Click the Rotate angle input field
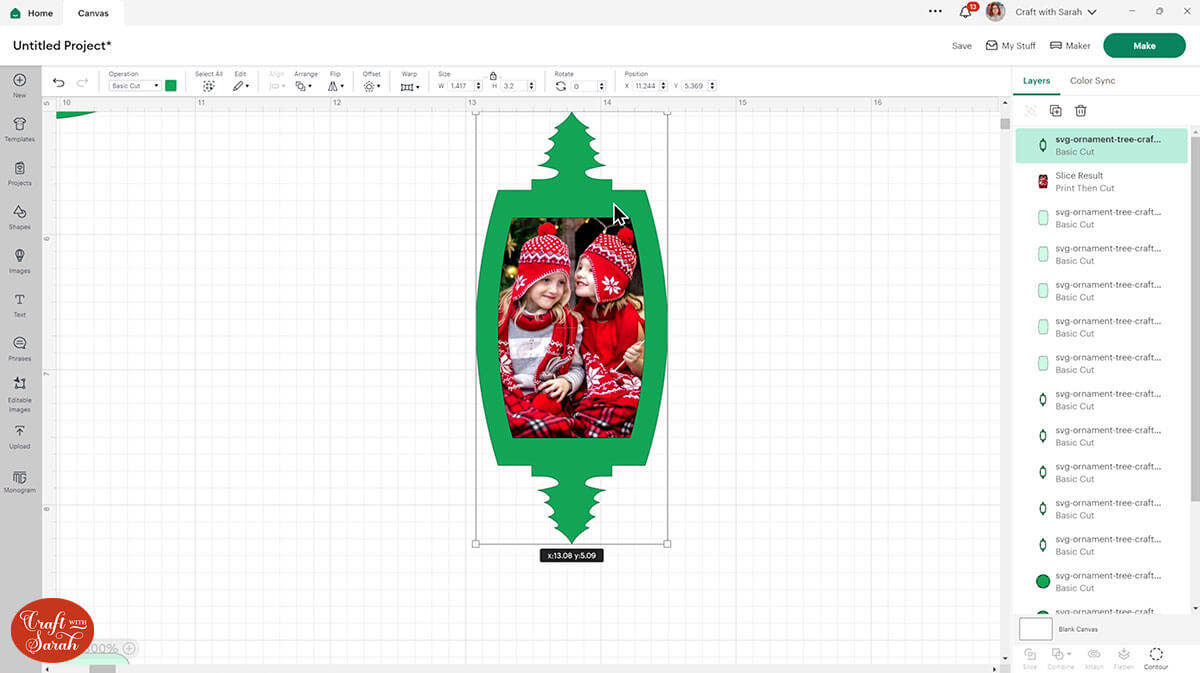The image size is (1200, 673). pyautogui.click(x=584, y=86)
